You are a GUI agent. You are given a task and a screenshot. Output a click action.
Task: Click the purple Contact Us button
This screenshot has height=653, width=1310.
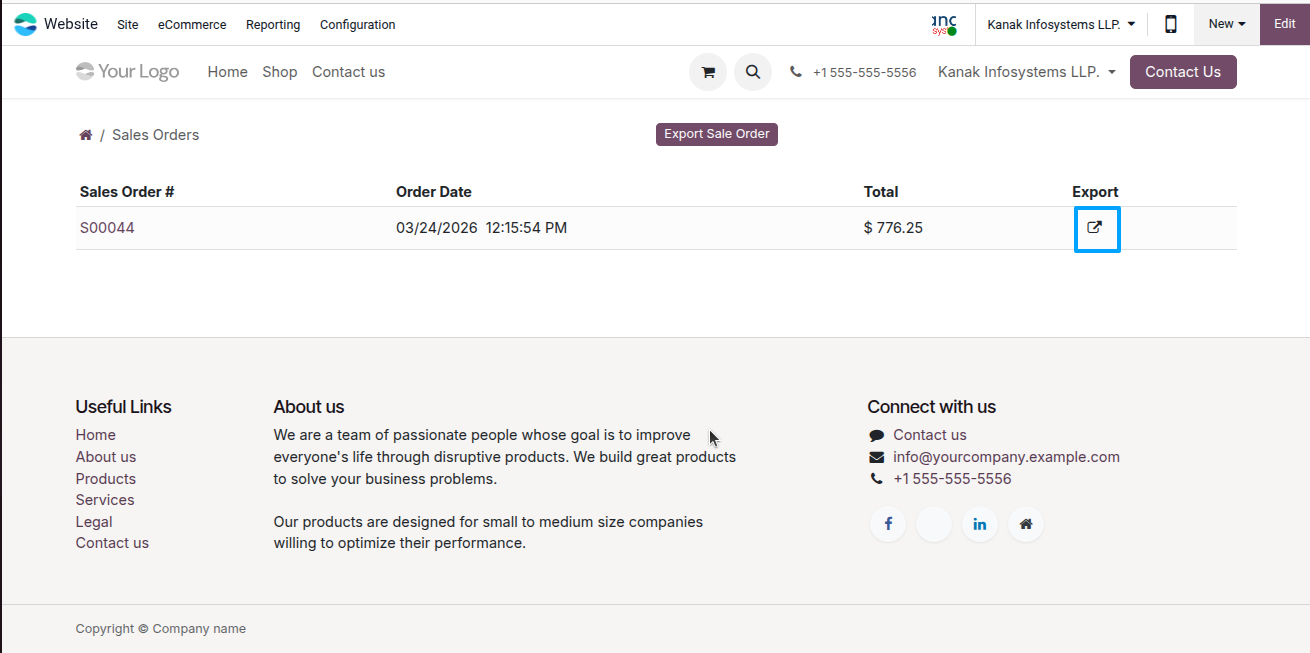pos(1183,72)
